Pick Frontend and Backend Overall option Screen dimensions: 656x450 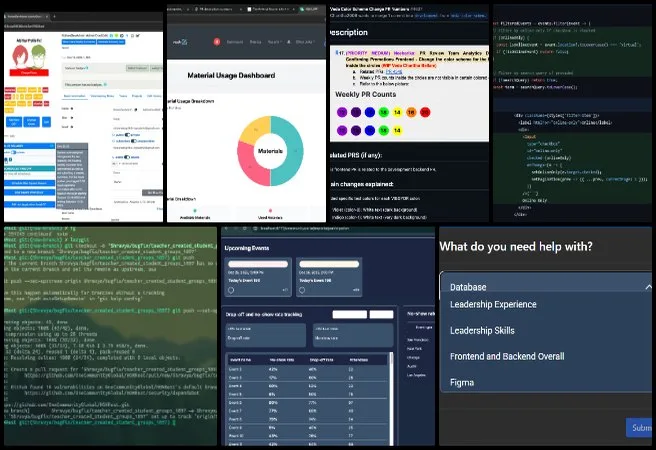pos(507,356)
